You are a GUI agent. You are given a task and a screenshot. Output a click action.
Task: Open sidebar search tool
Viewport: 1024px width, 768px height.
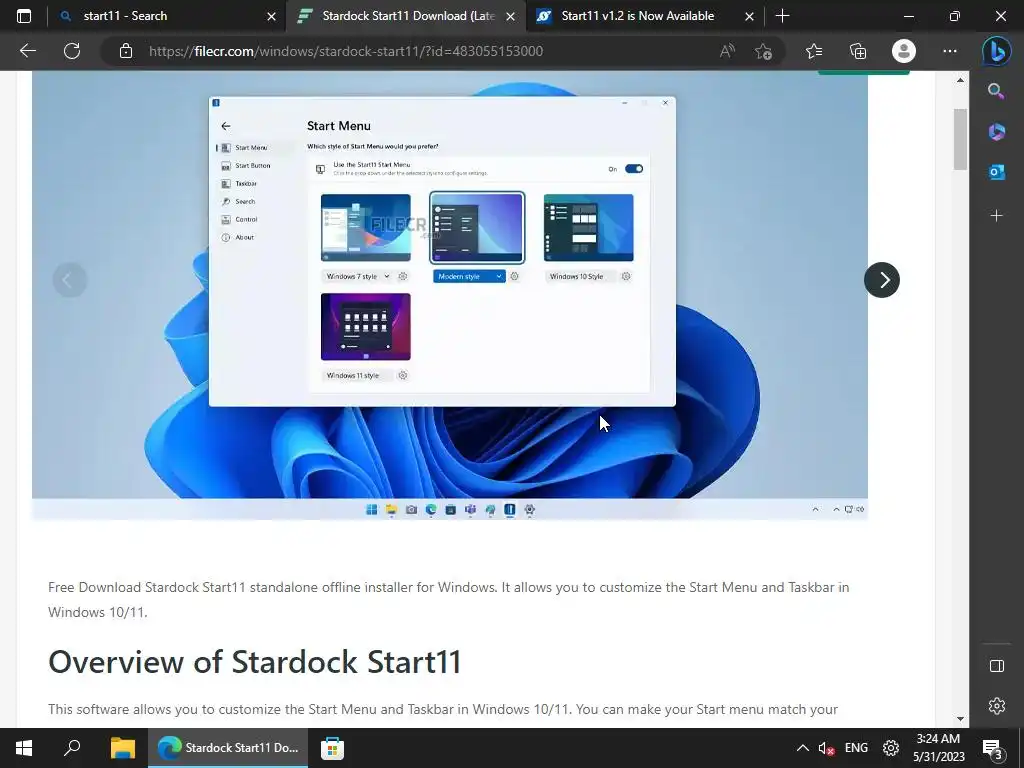pyautogui.click(x=996, y=91)
